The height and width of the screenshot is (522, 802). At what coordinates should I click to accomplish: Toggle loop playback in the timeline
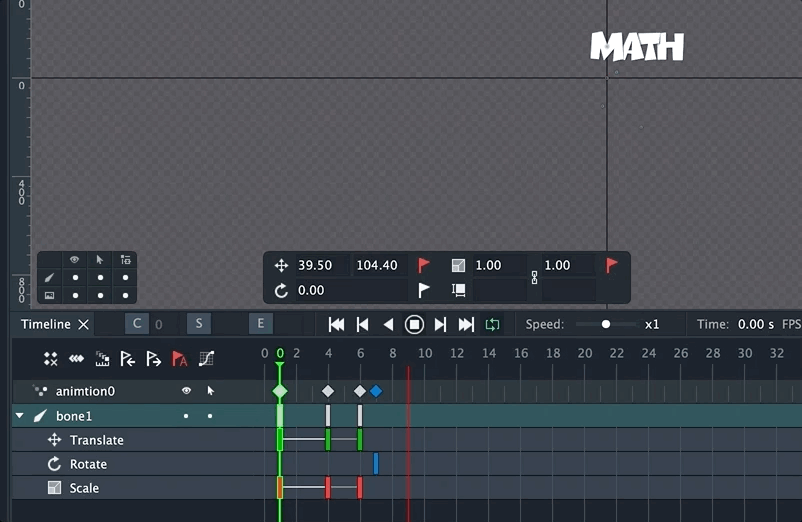click(492, 324)
